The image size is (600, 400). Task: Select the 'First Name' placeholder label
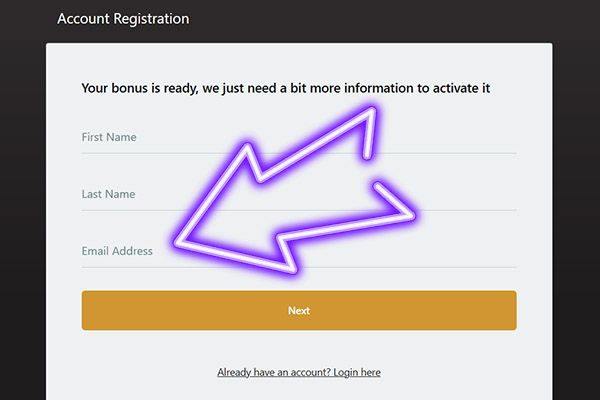(109, 137)
